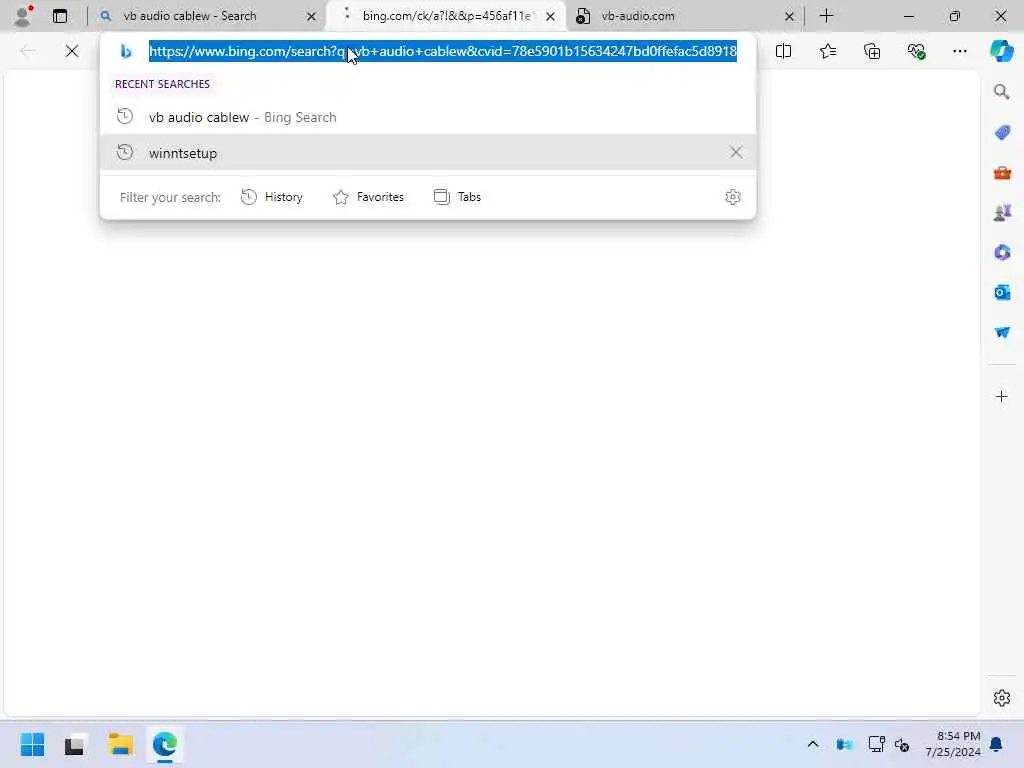Open the Windows Start menu
The height and width of the screenshot is (768, 1024).
tap(32, 744)
